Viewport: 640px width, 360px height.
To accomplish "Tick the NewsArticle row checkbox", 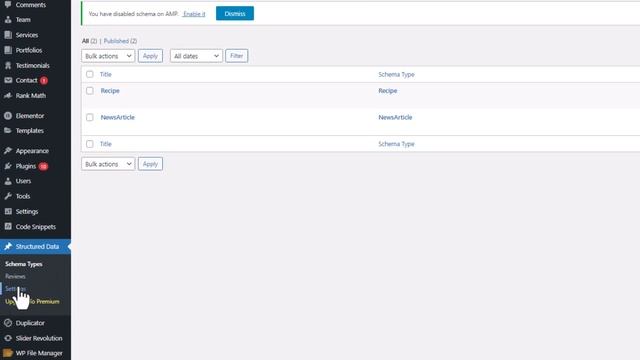I will click(x=90, y=118).
